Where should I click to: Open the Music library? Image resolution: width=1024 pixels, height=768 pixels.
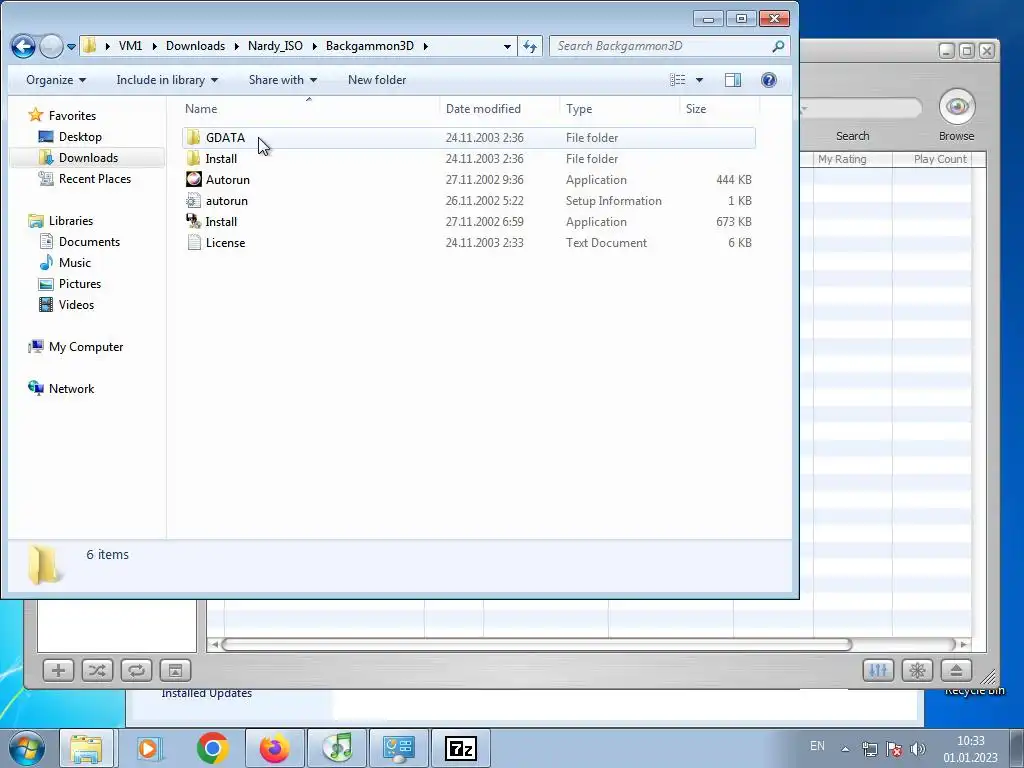74,263
